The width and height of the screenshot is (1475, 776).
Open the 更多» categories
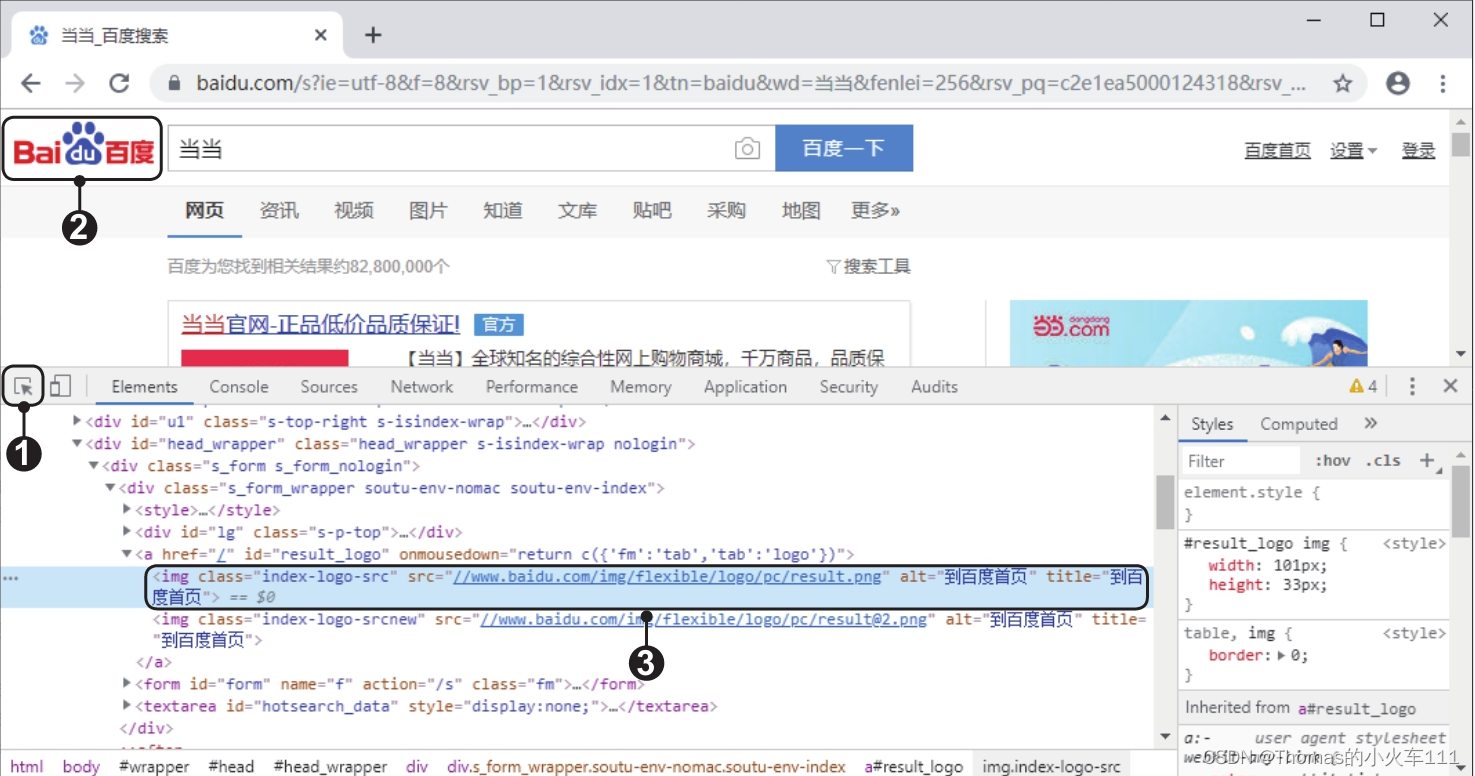click(x=876, y=211)
